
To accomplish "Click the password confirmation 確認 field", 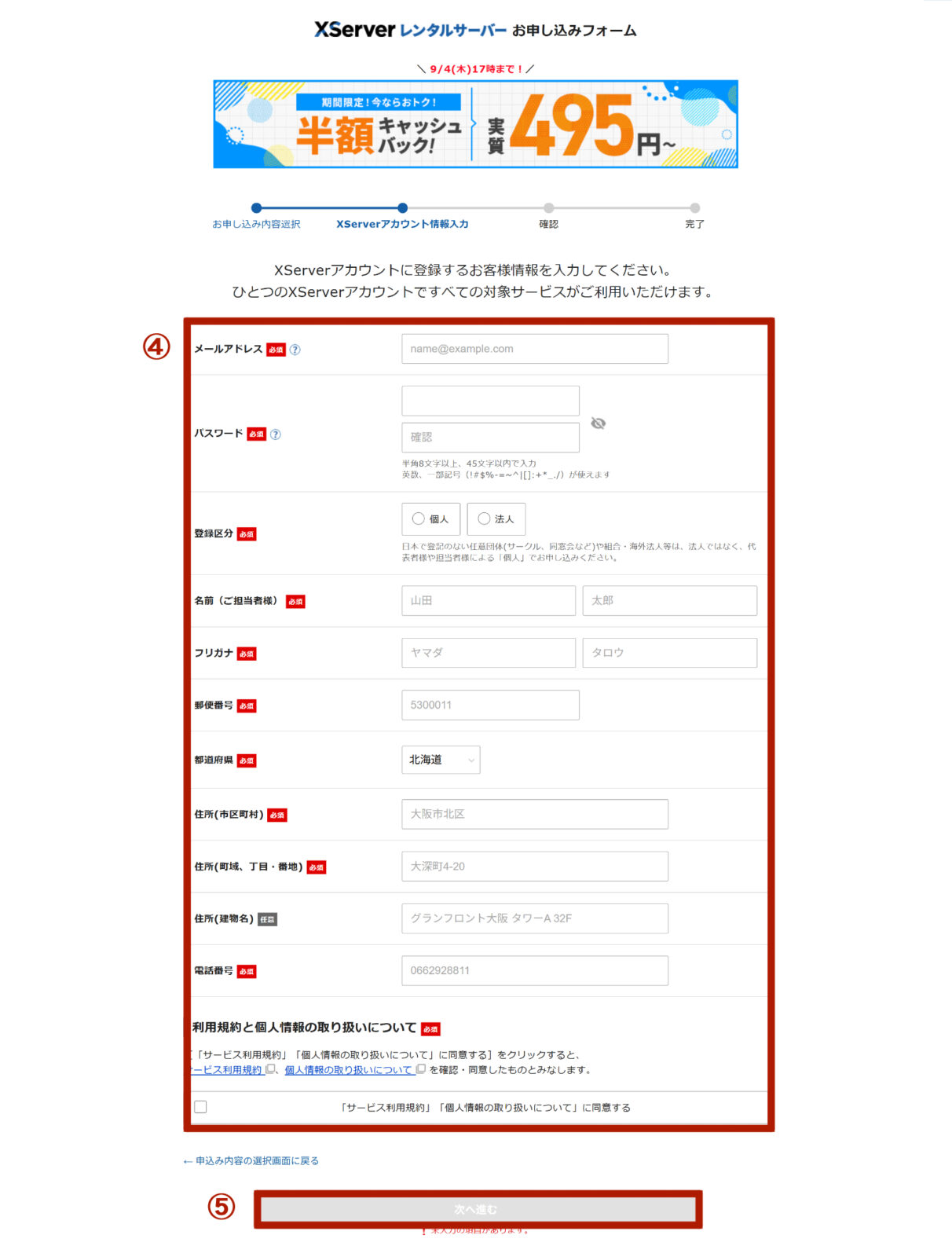I will click(x=490, y=438).
